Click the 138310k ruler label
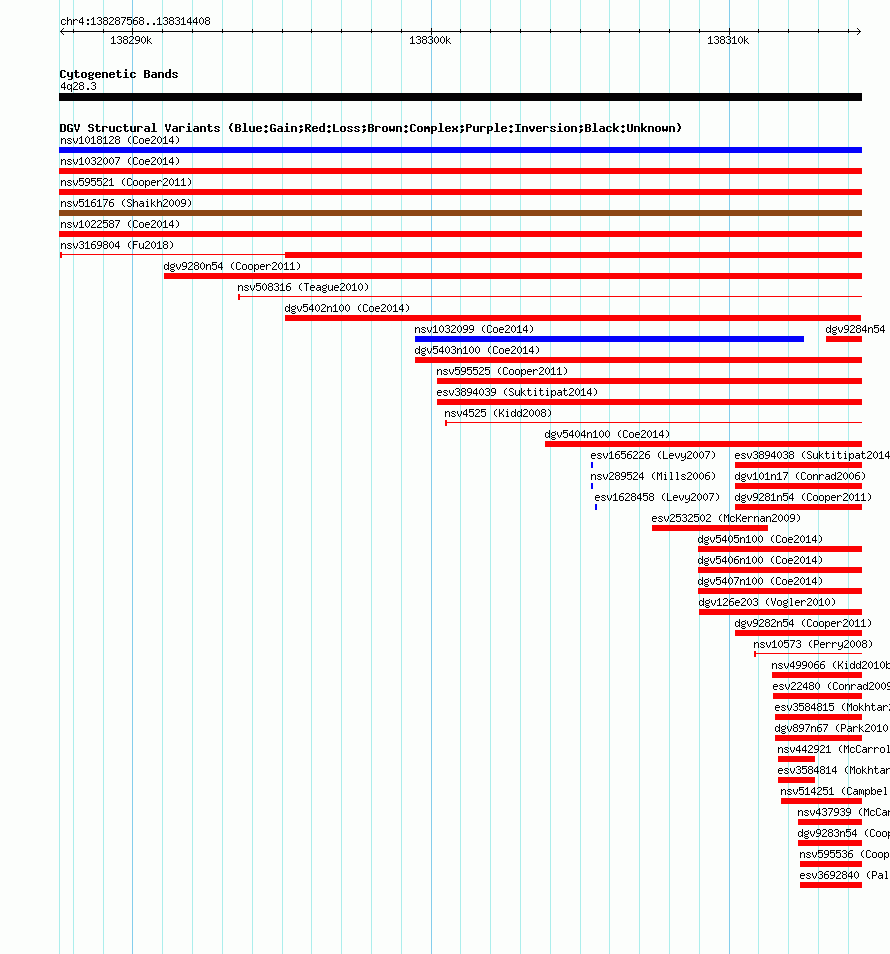890x954 pixels. [x=728, y=40]
